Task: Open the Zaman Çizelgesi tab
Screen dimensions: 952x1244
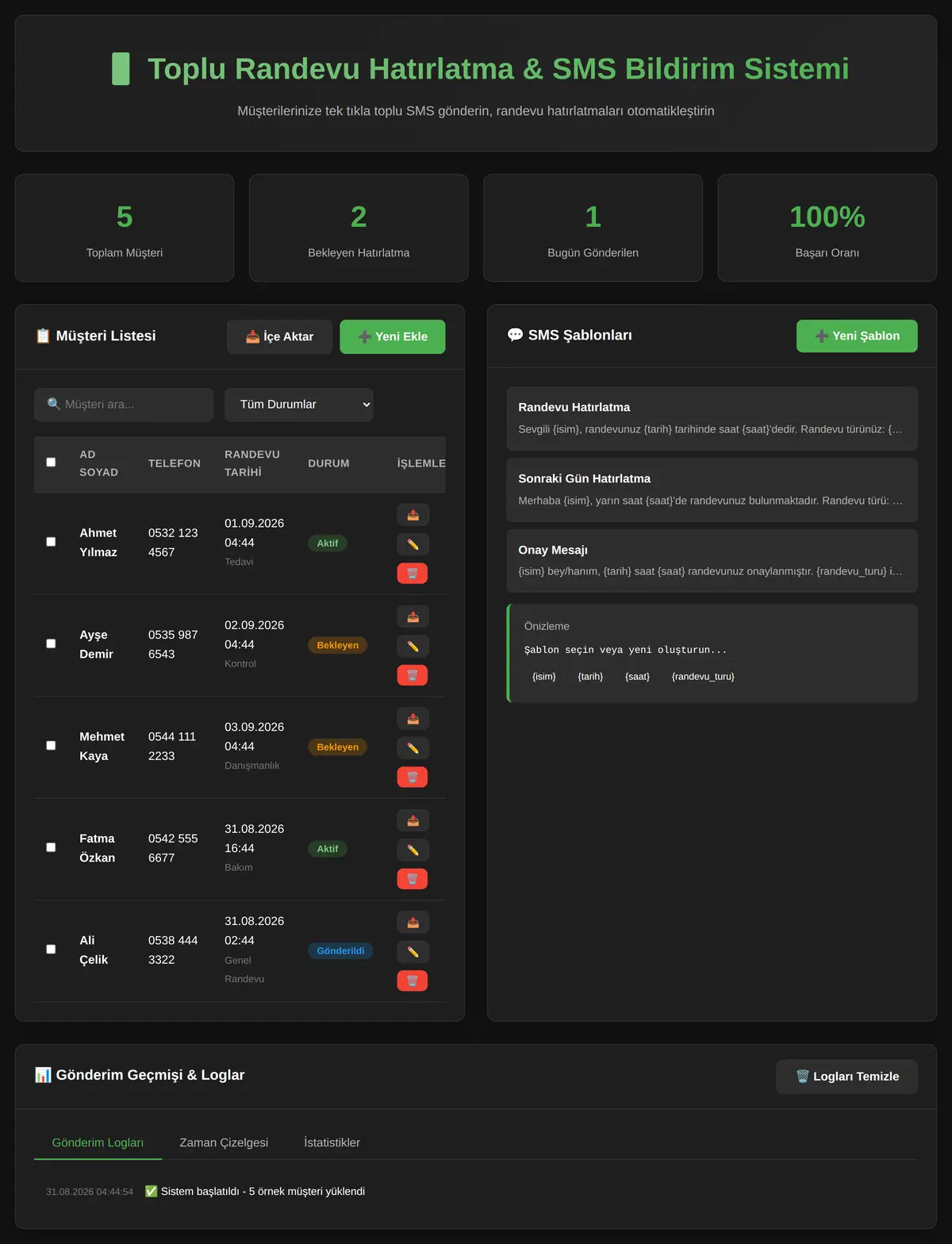Action: (224, 1142)
